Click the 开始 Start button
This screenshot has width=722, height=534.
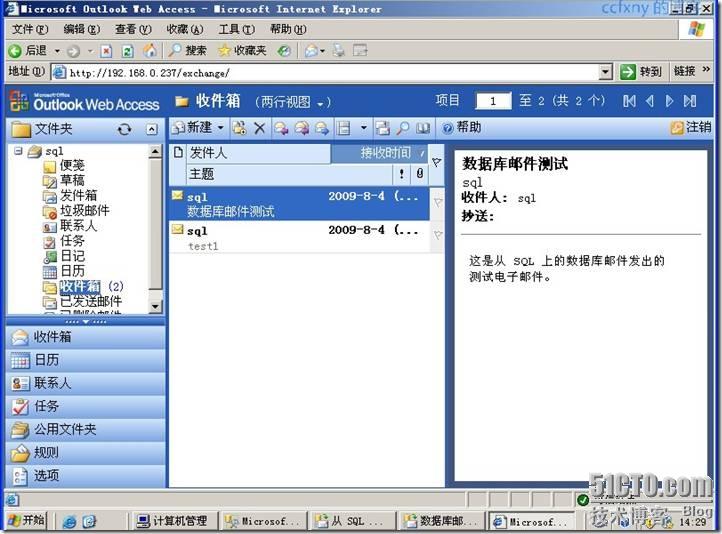26,521
